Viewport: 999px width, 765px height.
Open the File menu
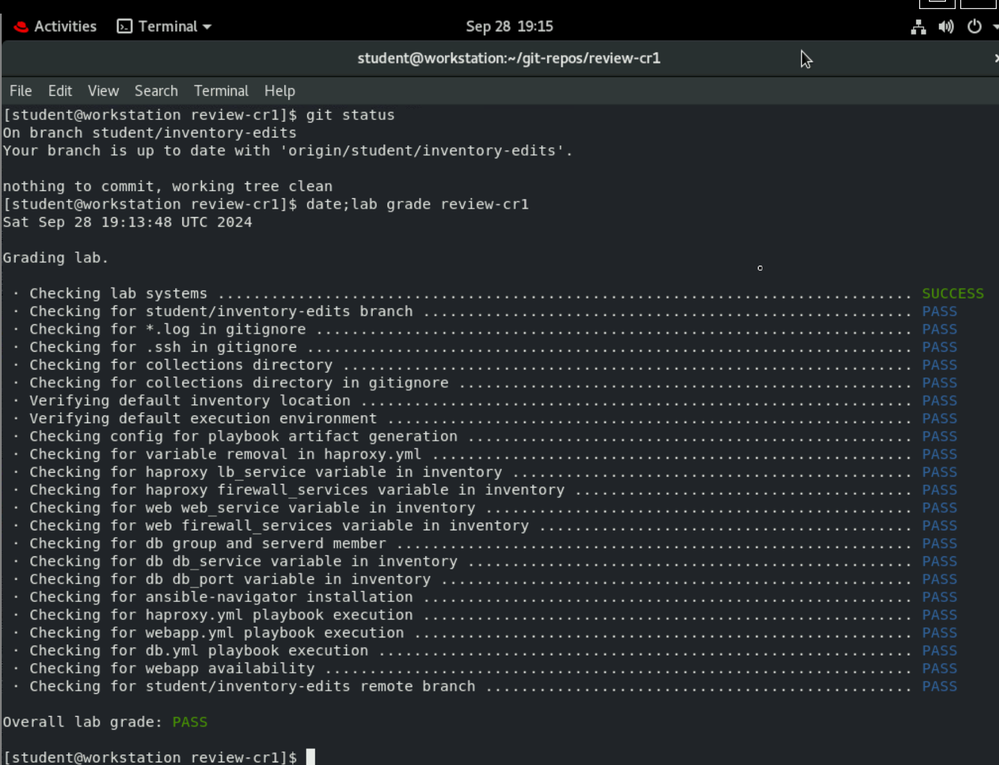21,91
